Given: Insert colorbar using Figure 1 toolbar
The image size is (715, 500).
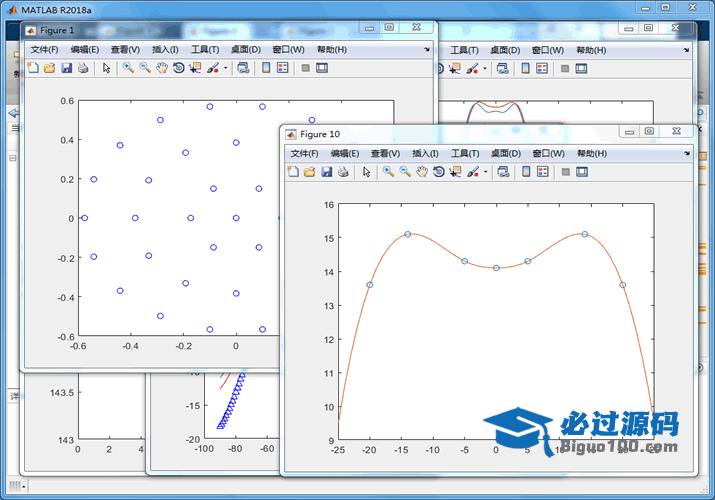Looking at the screenshot, I should point(266,68).
